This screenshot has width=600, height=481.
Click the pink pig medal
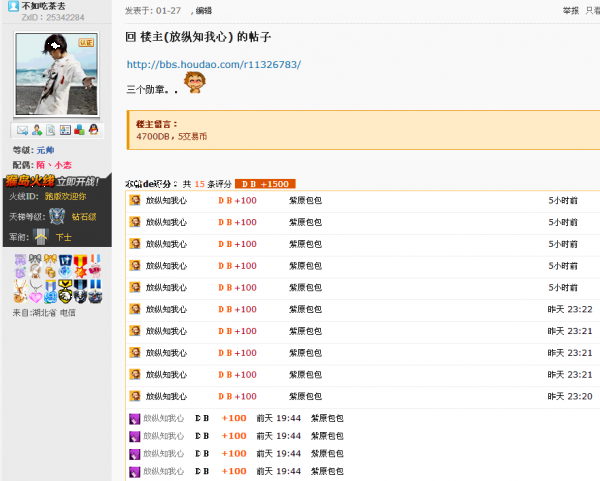tap(95, 266)
